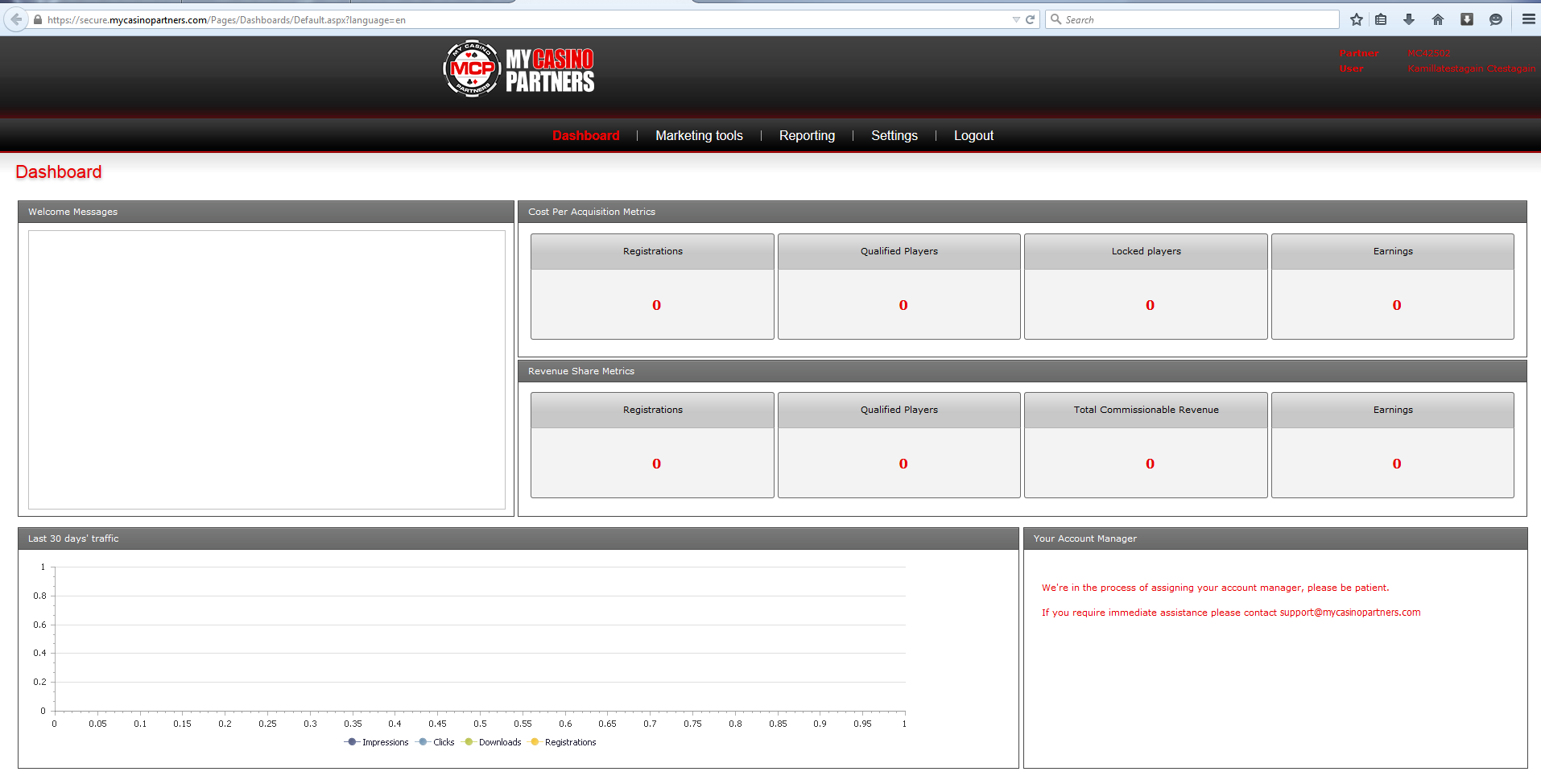
Task: Click Revenue Share Earnings value
Action: click(1397, 464)
